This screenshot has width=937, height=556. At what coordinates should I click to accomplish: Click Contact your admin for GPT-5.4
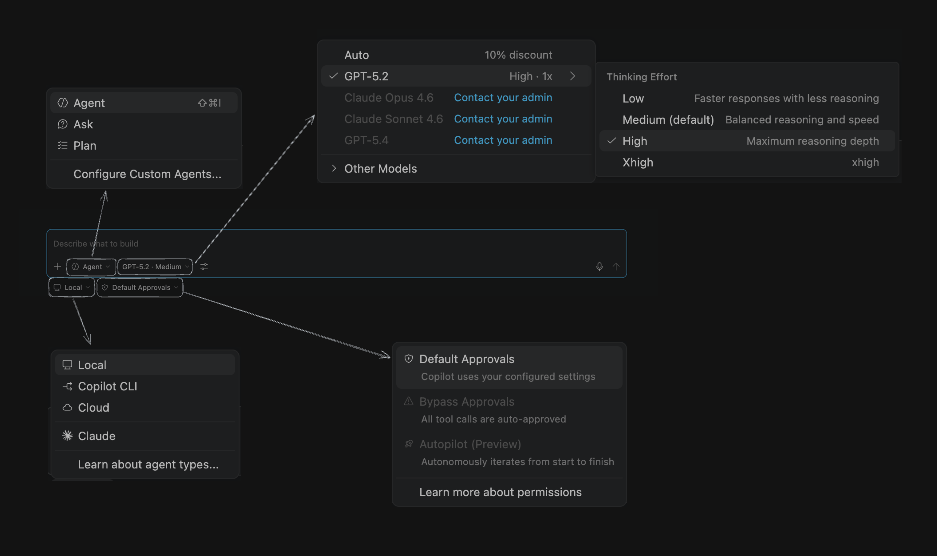pyautogui.click(x=503, y=140)
